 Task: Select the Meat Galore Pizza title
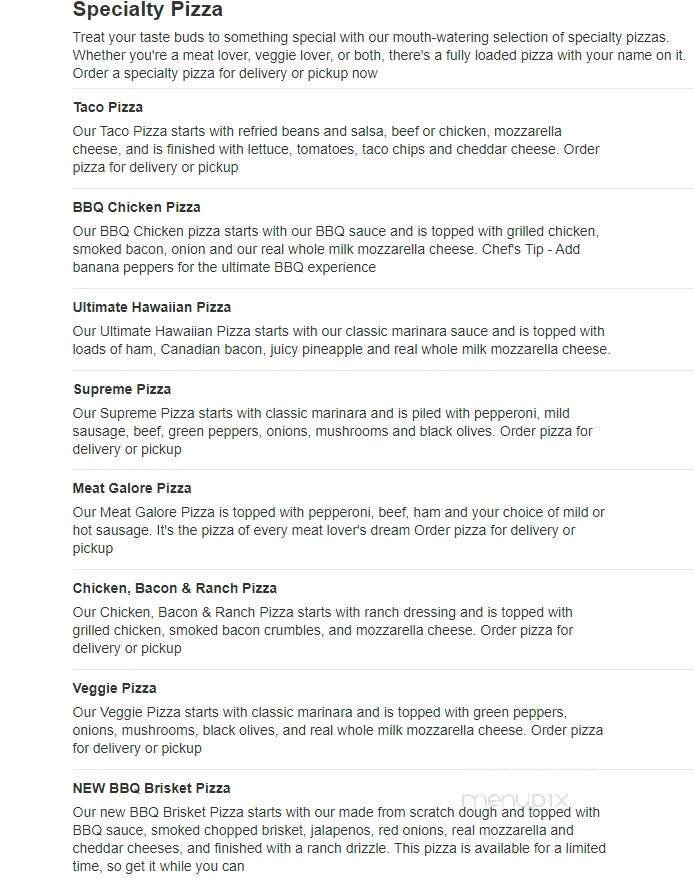(x=132, y=488)
